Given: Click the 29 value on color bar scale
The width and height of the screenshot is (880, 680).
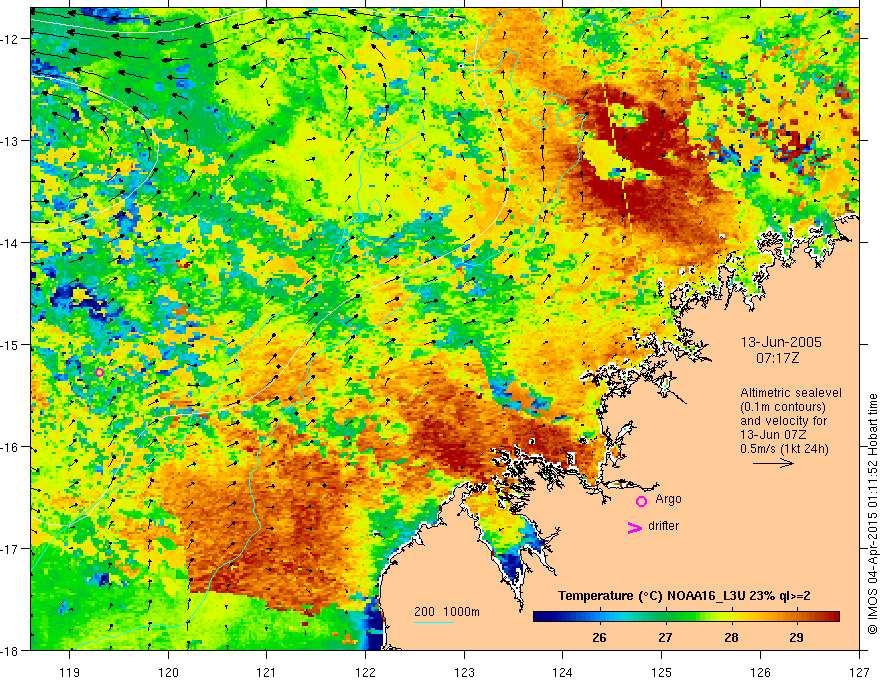Looking at the screenshot, I should (796, 637).
